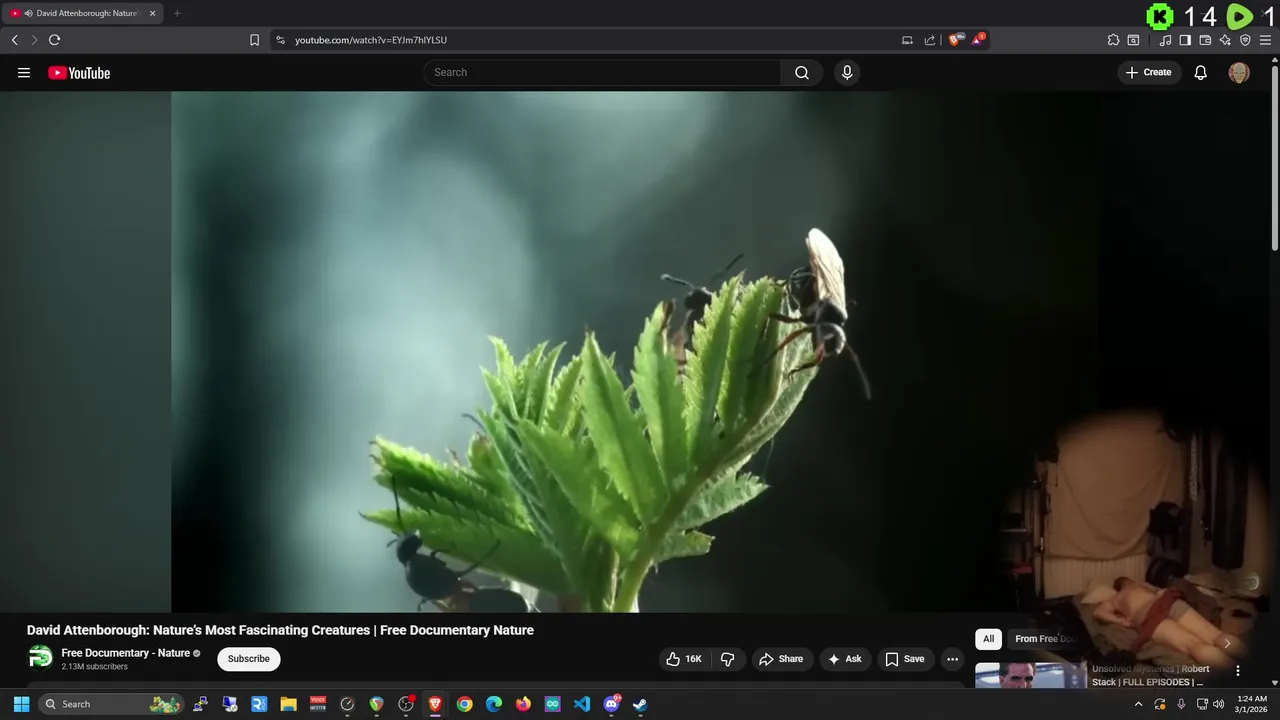1280x720 pixels.
Task: Click the David Attenborough video title text
Action: [x=280, y=630]
